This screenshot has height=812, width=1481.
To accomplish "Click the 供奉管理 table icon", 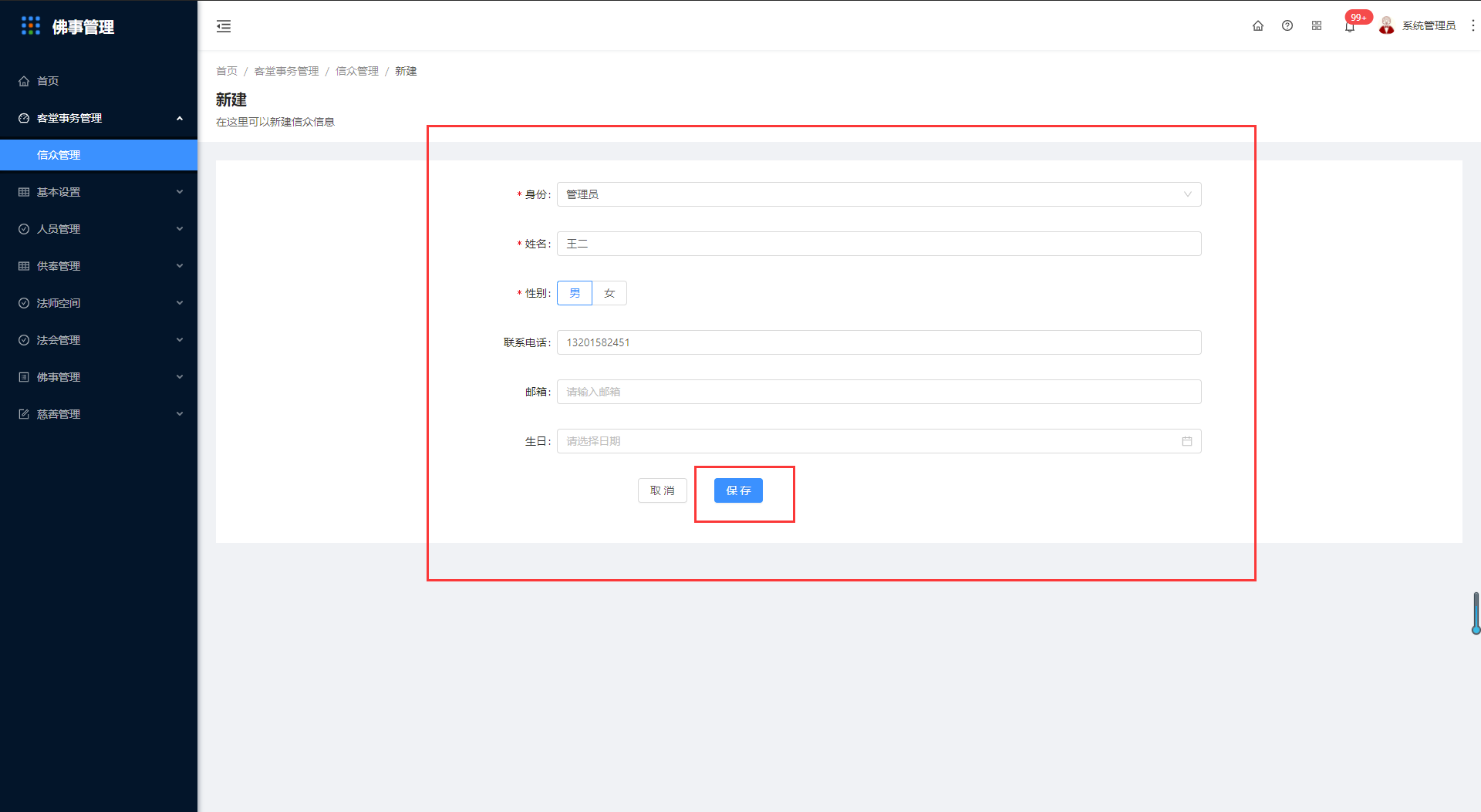I will pos(24,266).
